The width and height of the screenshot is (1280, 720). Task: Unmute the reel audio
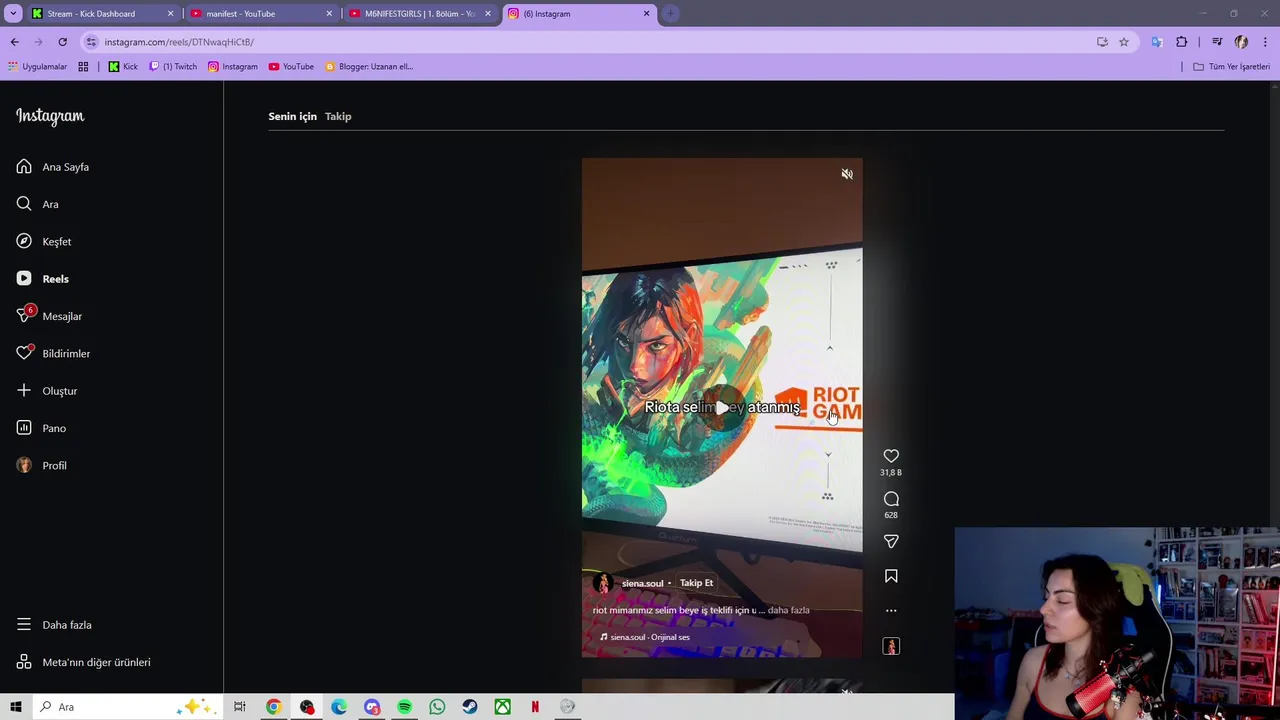(847, 174)
